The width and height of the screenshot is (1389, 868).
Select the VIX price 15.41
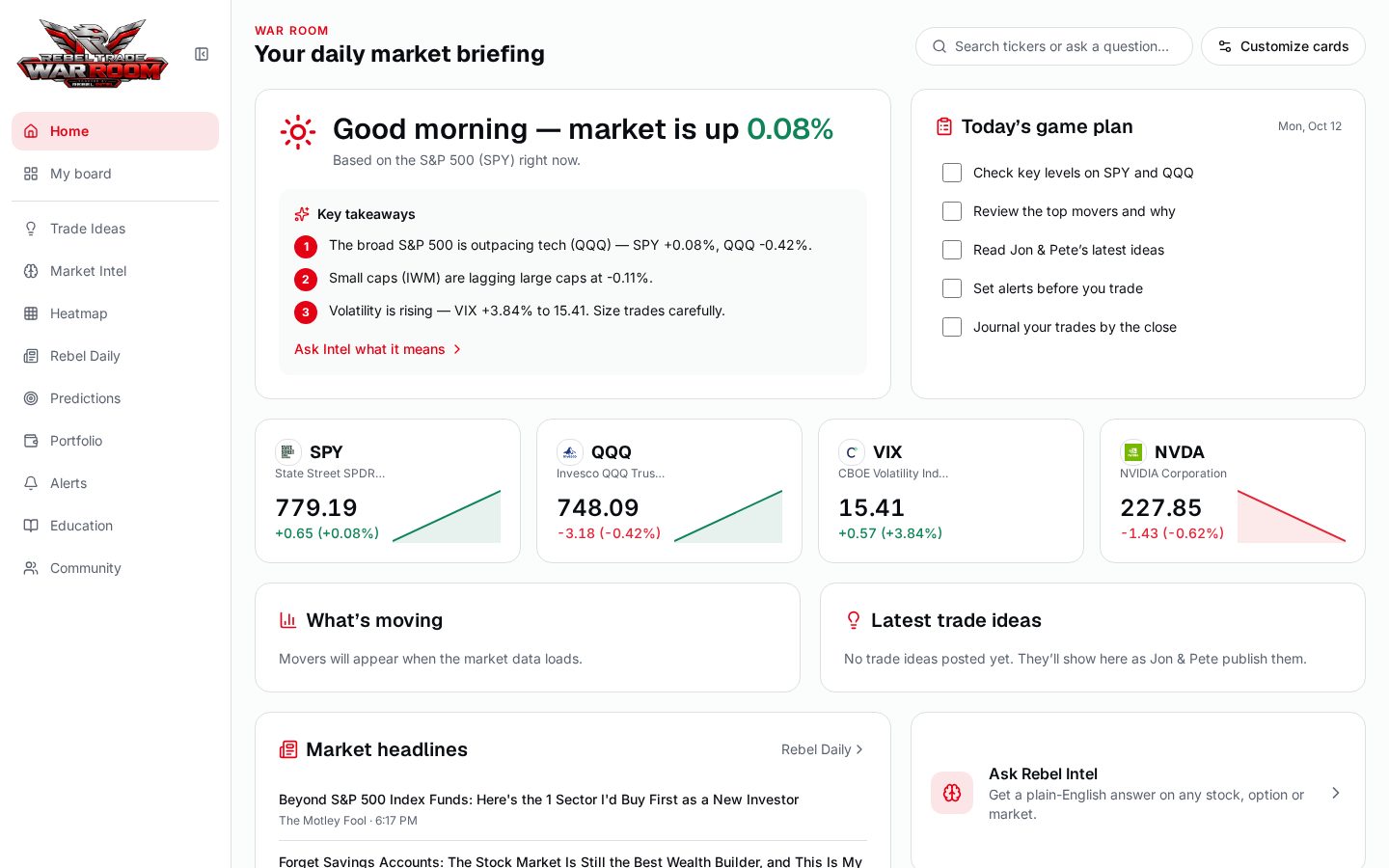(x=871, y=507)
